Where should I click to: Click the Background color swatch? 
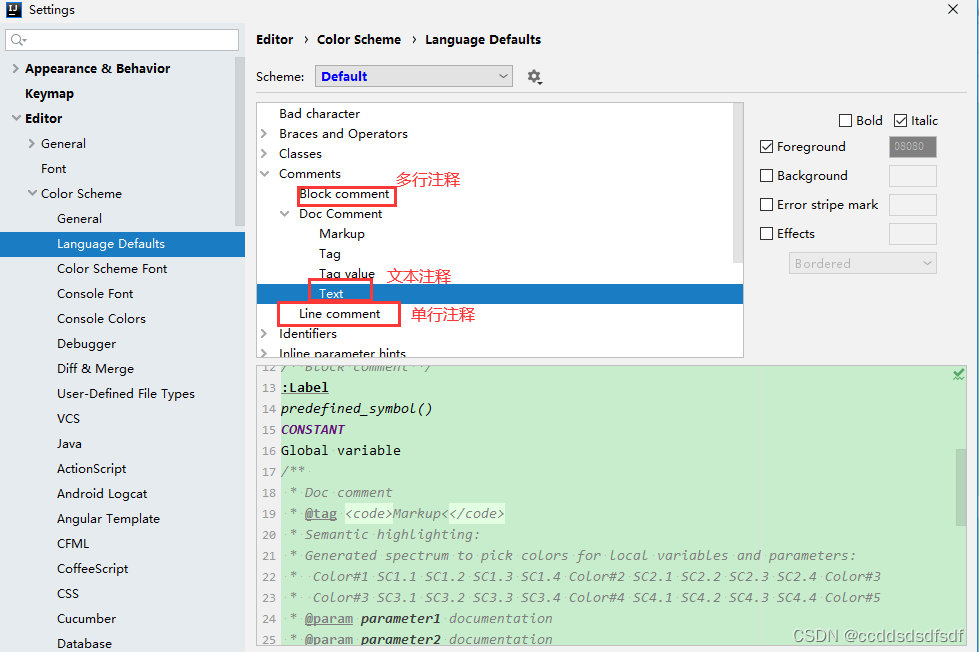pyautogui.click(x=912, y=175)
